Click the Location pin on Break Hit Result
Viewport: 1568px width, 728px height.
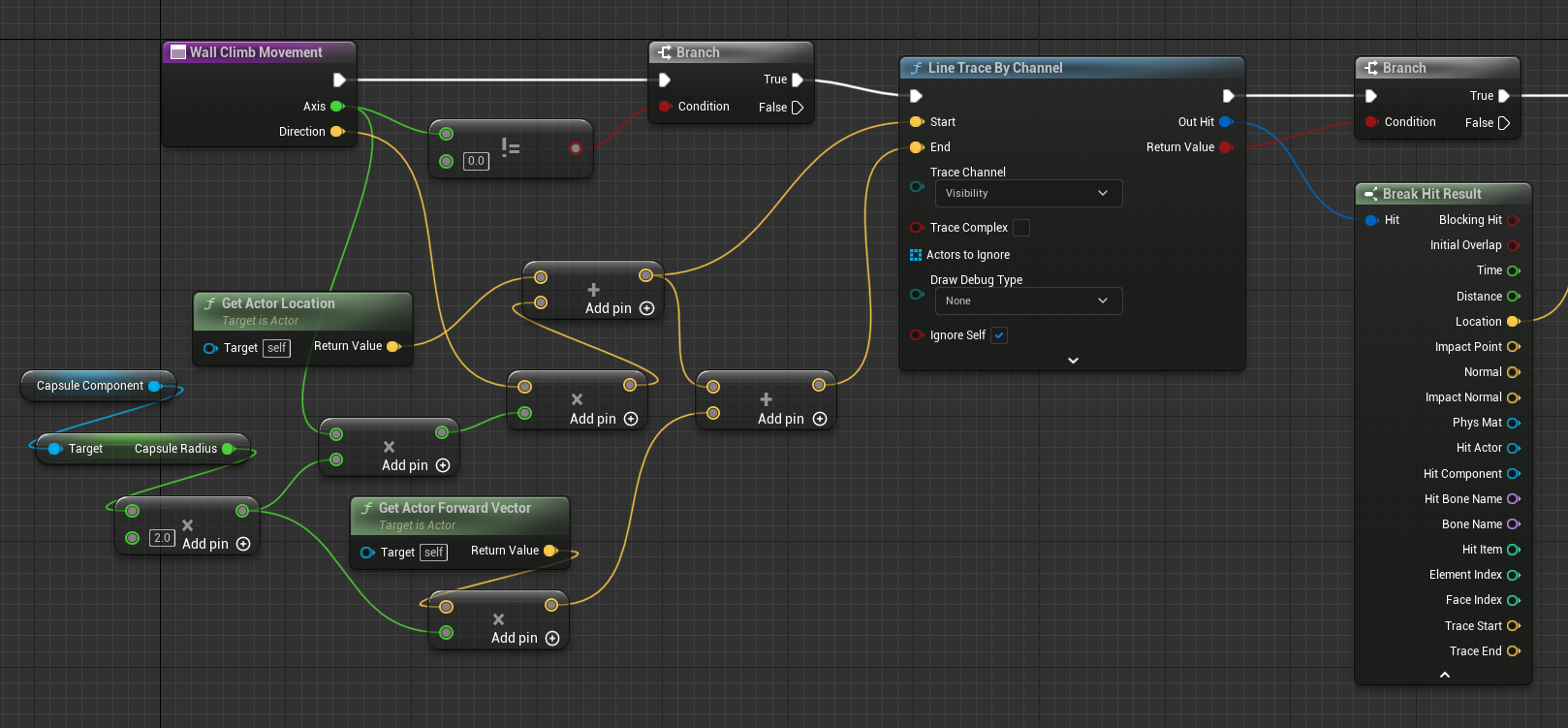click(1513, 322)
